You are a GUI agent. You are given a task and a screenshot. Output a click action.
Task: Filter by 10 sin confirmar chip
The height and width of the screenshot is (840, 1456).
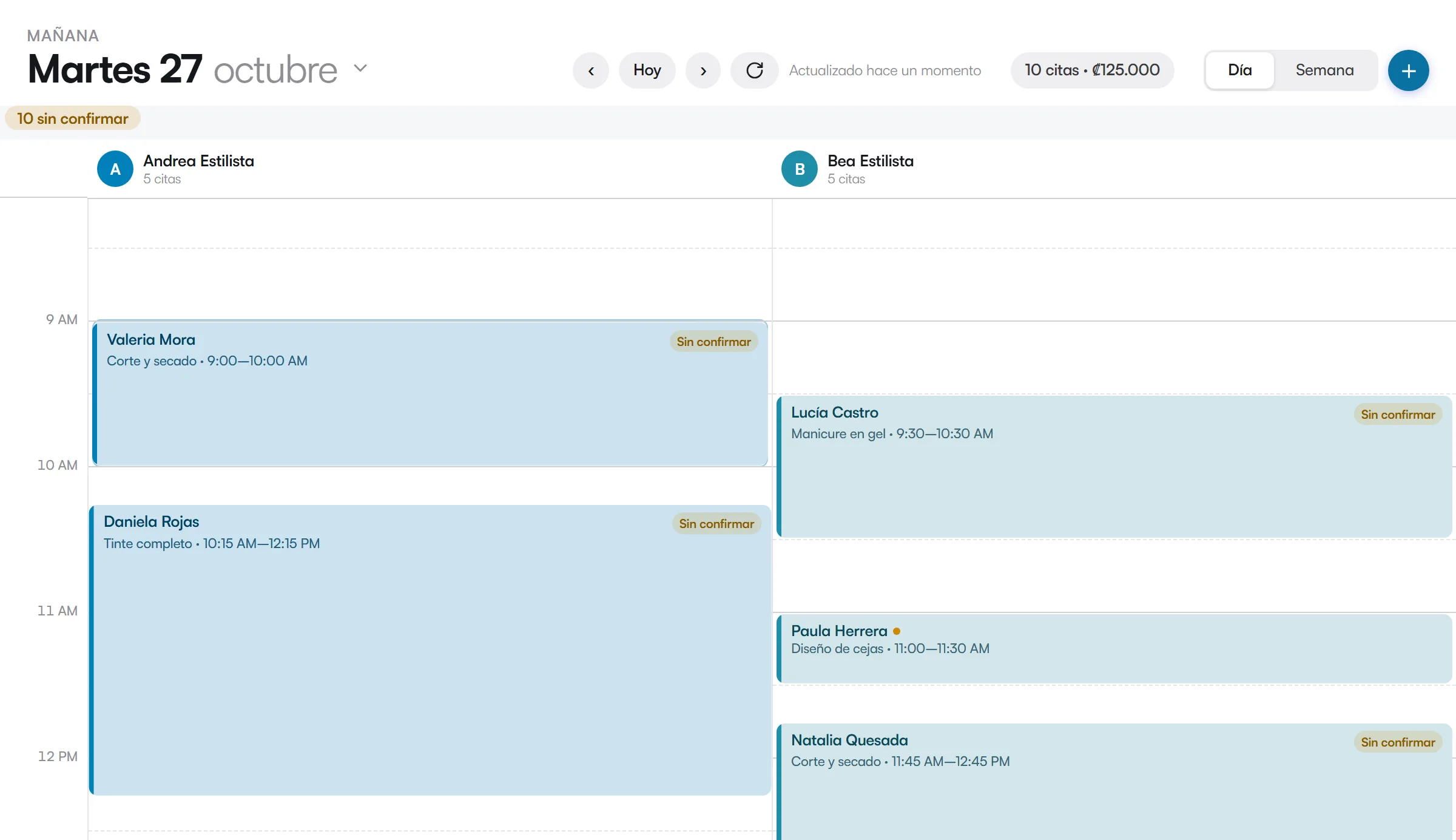(x=73, y=118)
